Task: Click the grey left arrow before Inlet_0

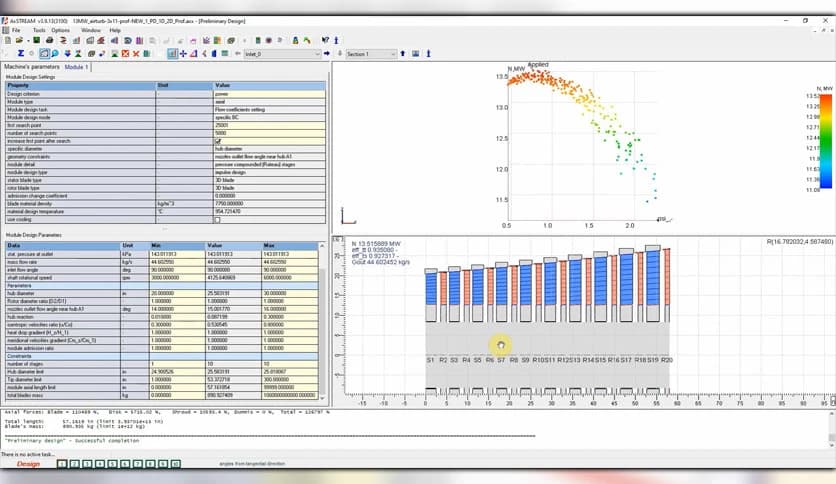Action: (238, 54)
